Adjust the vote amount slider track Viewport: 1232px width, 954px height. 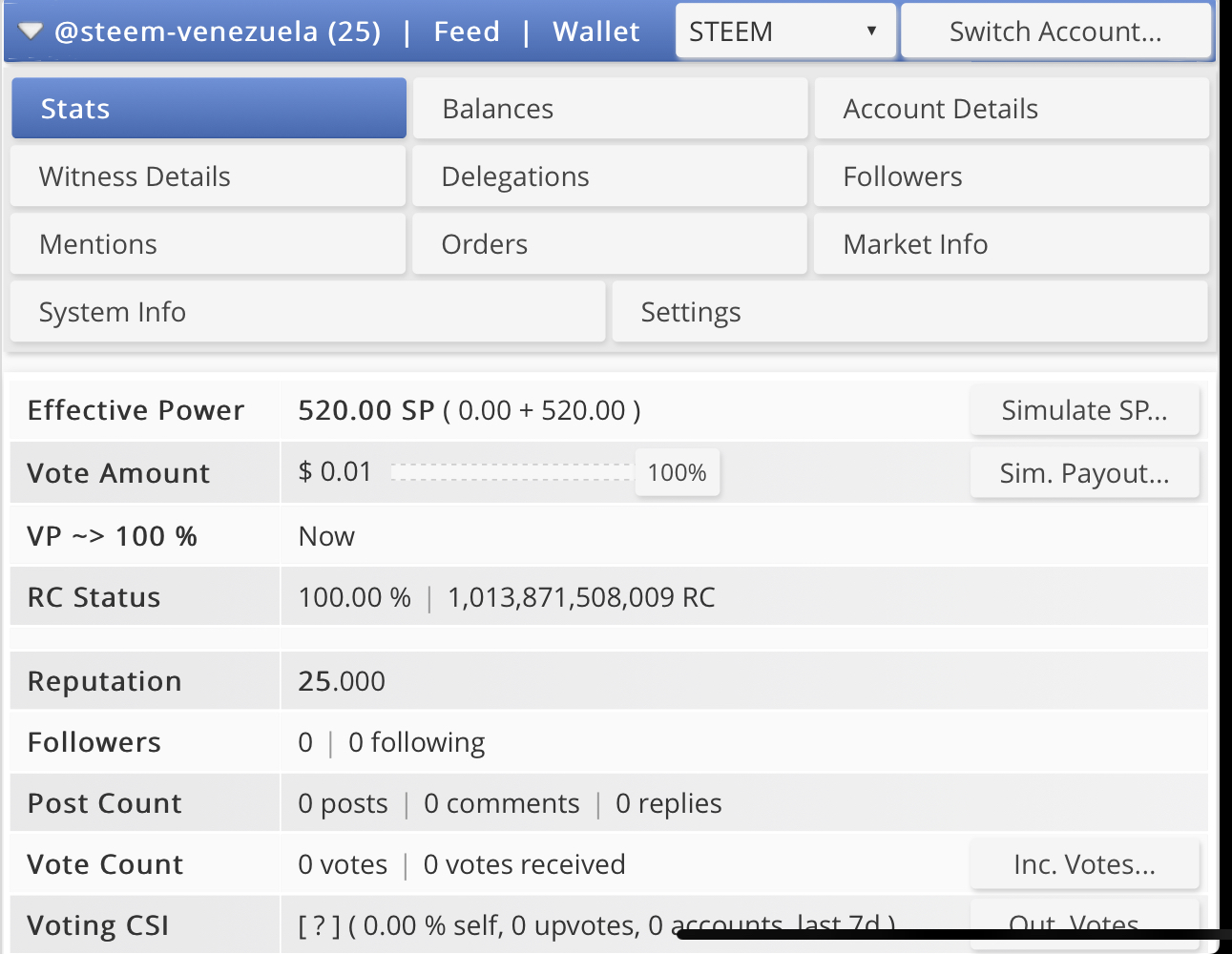512,472
